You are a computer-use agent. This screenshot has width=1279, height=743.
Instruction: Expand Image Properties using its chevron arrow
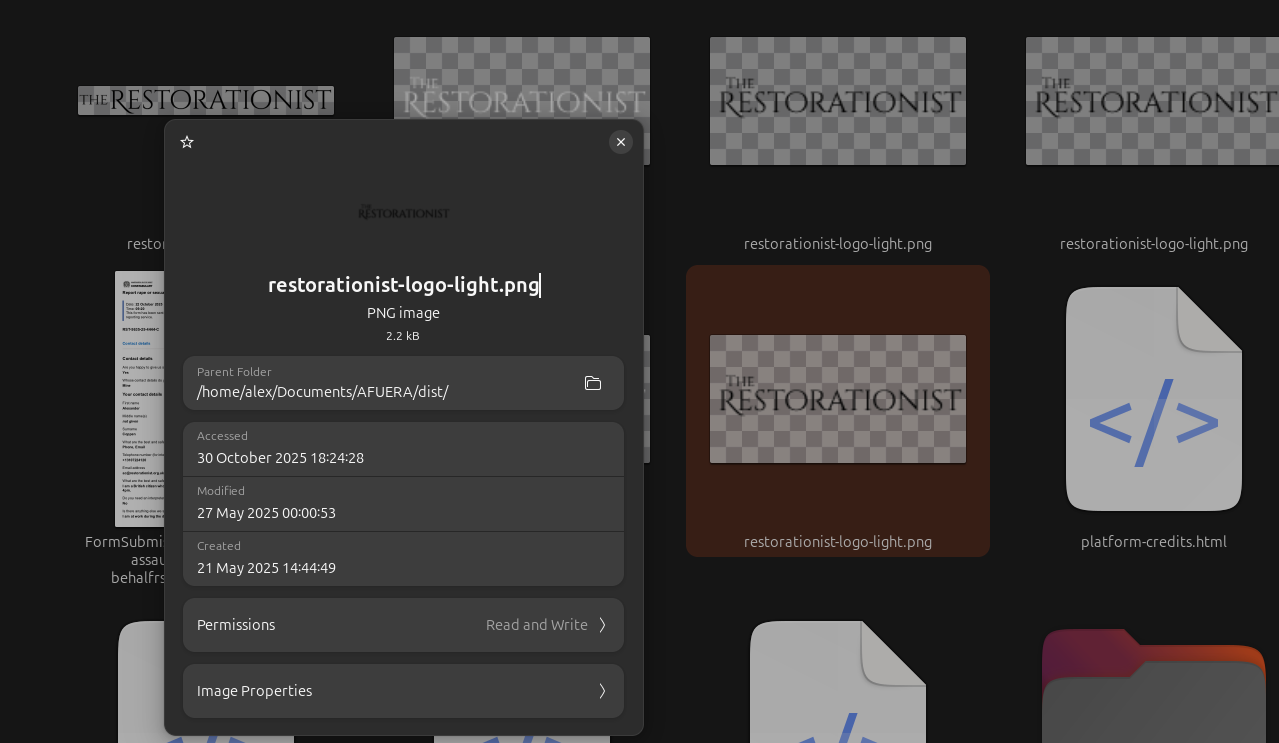(602, 691)
